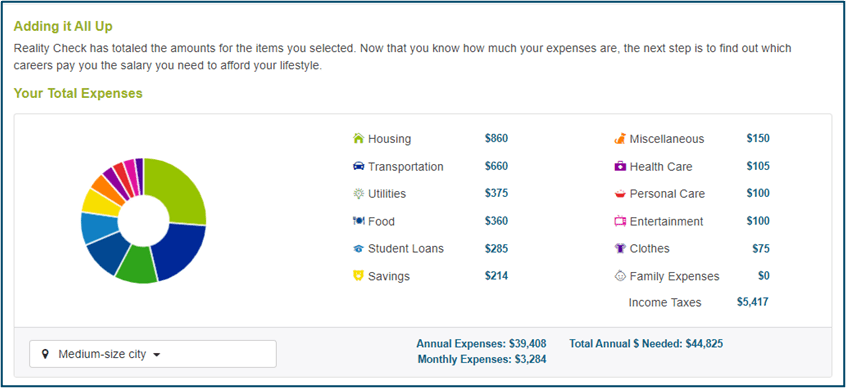Image resolution: width=846 pixels, height=388 pixels.
Task: Click the green Housing house icon
Action: click(x=358, y=139)
